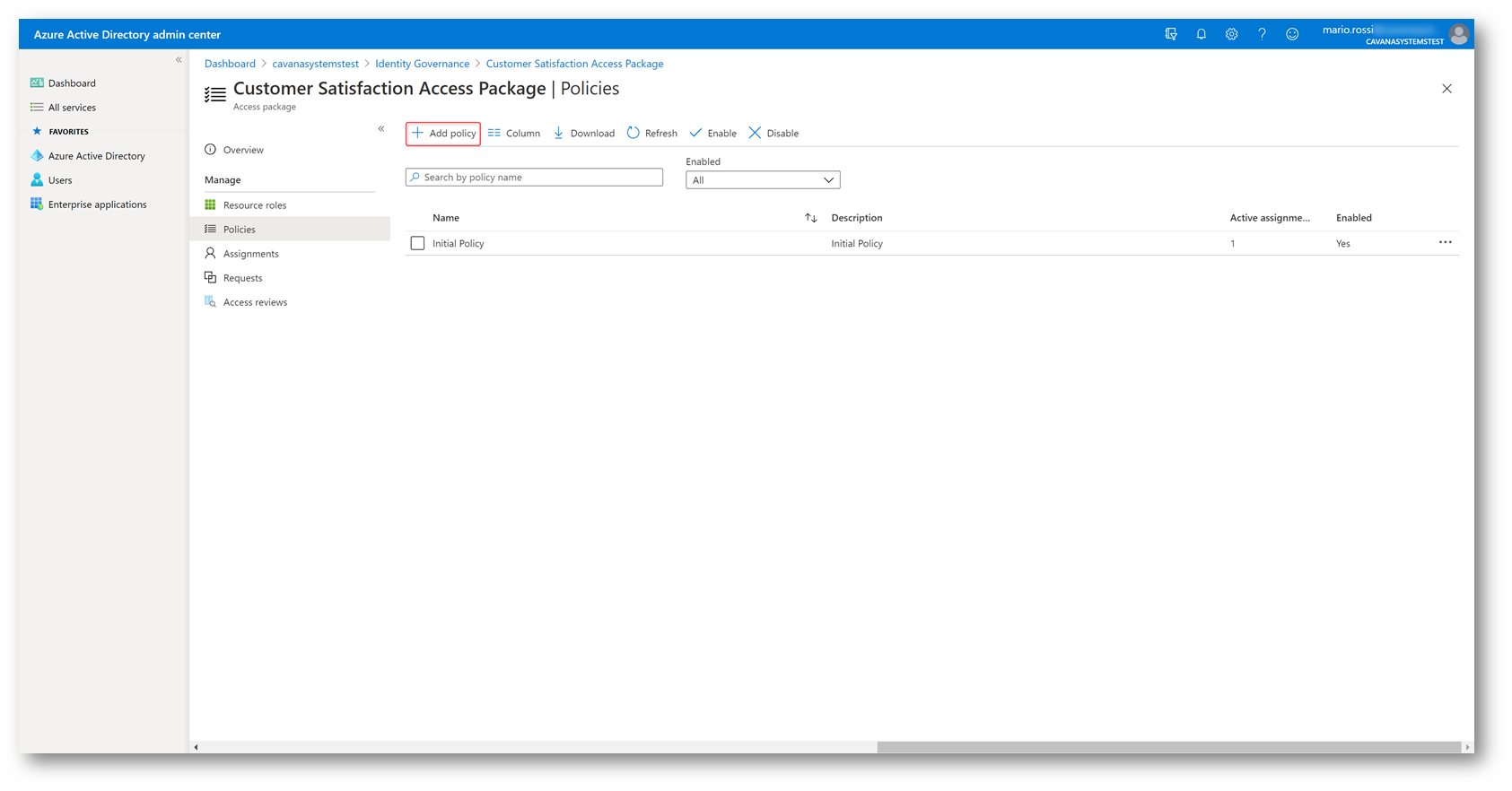Open the Column options
Image resolution: width=1512 pixels, height=791 pixels.
(514, 134)
